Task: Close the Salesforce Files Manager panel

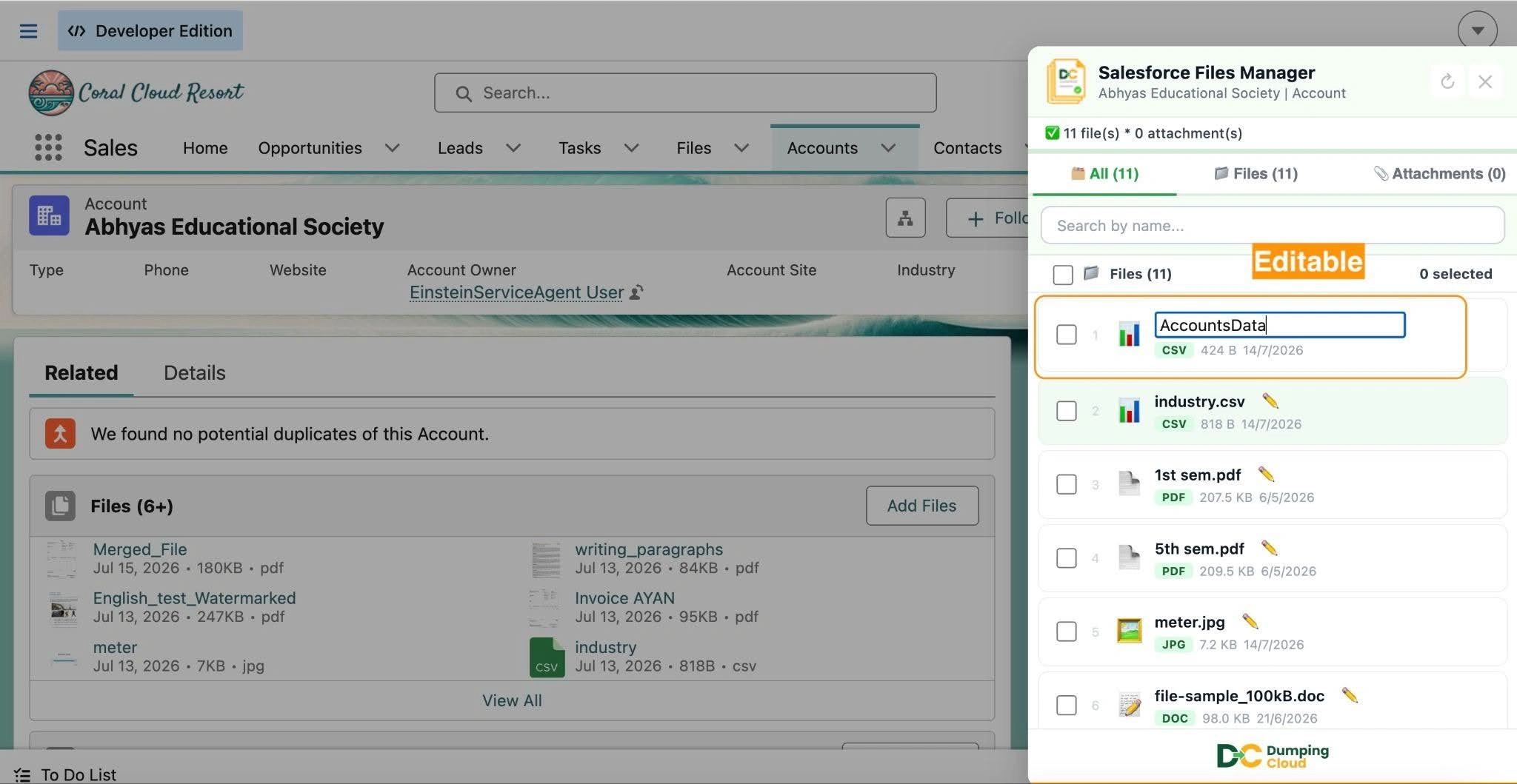Action: point(1485,81)
